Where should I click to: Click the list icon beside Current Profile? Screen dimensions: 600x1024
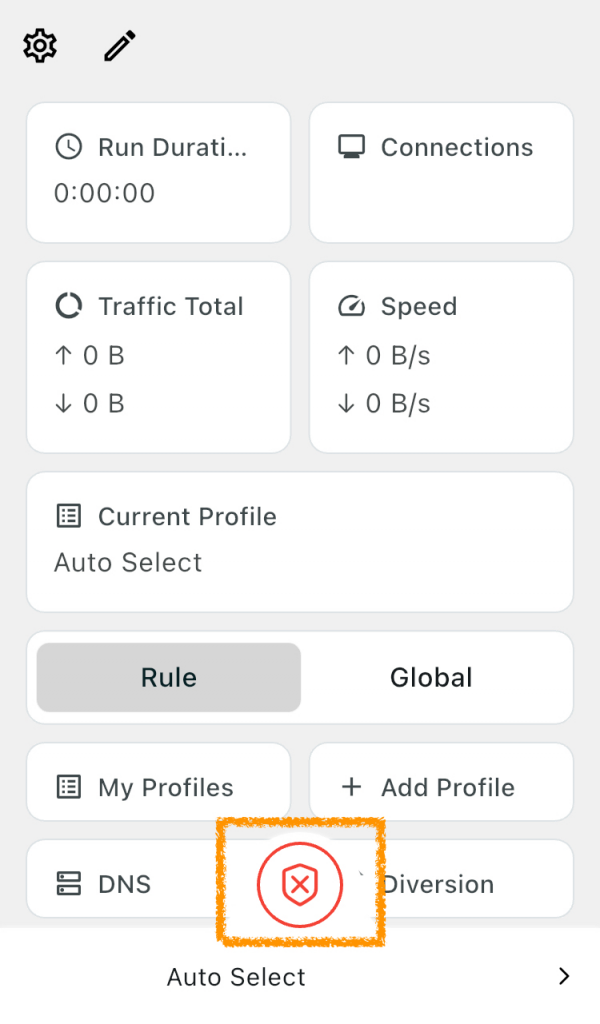coord(69,516)
